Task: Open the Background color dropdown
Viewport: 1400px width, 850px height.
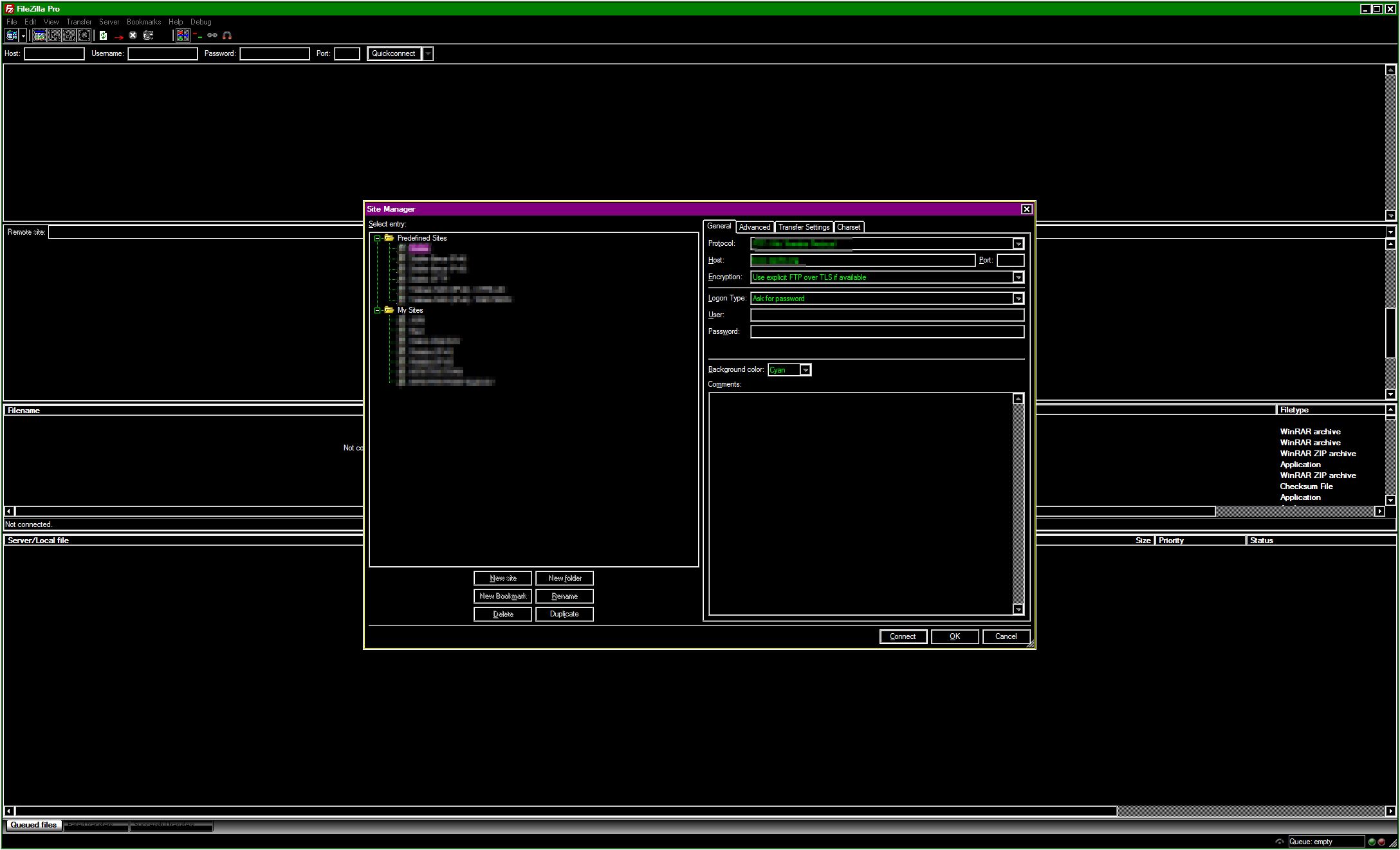Action: point(805,370)
